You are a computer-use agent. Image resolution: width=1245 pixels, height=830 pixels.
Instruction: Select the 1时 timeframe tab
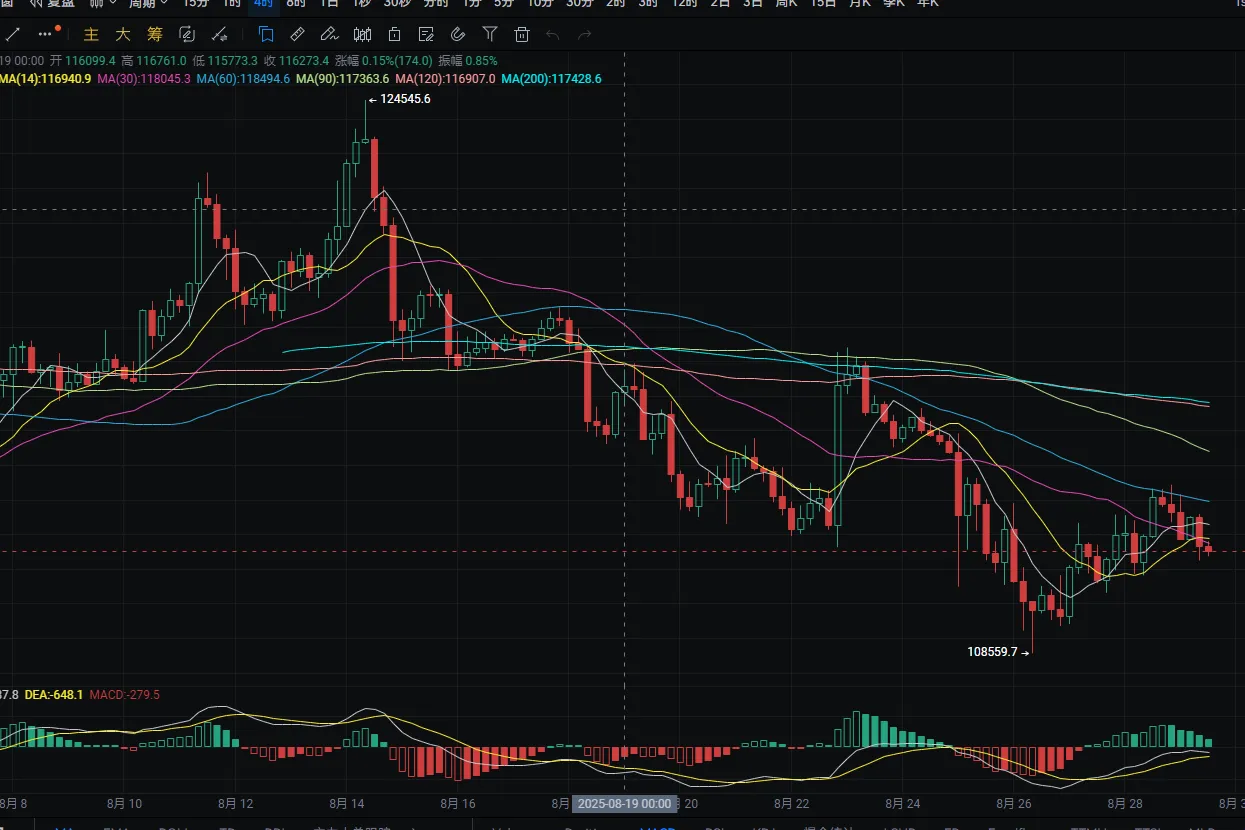tap(231, 3)
